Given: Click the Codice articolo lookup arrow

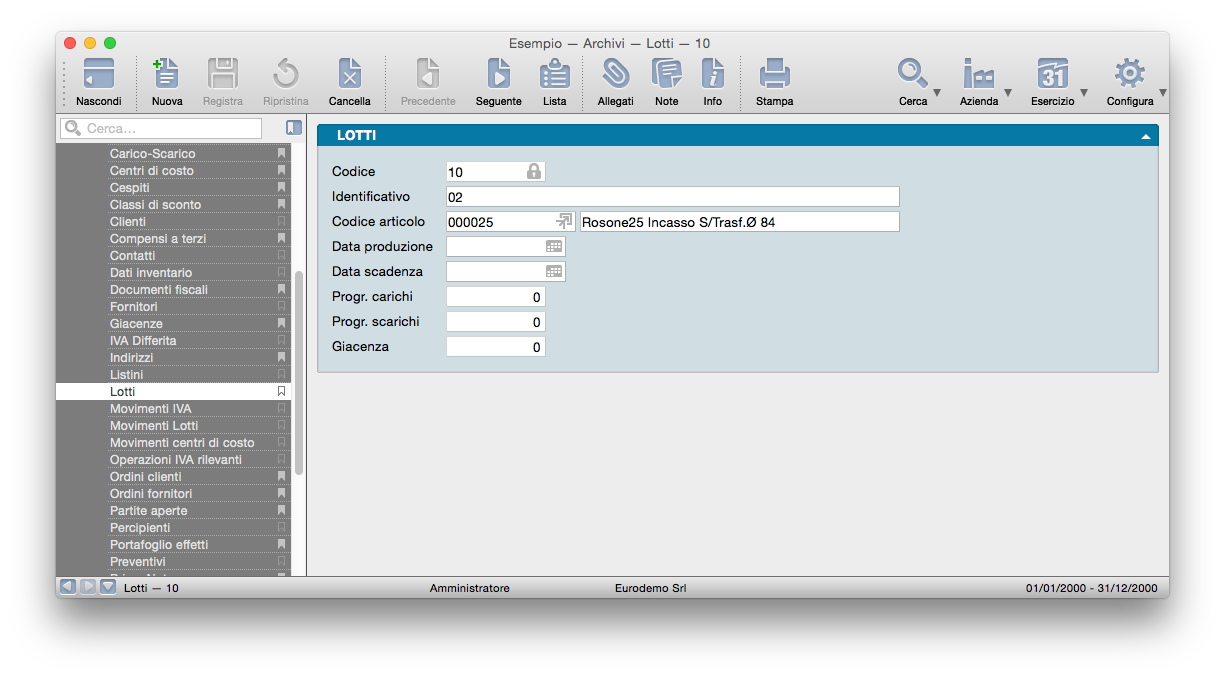Looking at the screenshot, I should (x=564, y=221).
